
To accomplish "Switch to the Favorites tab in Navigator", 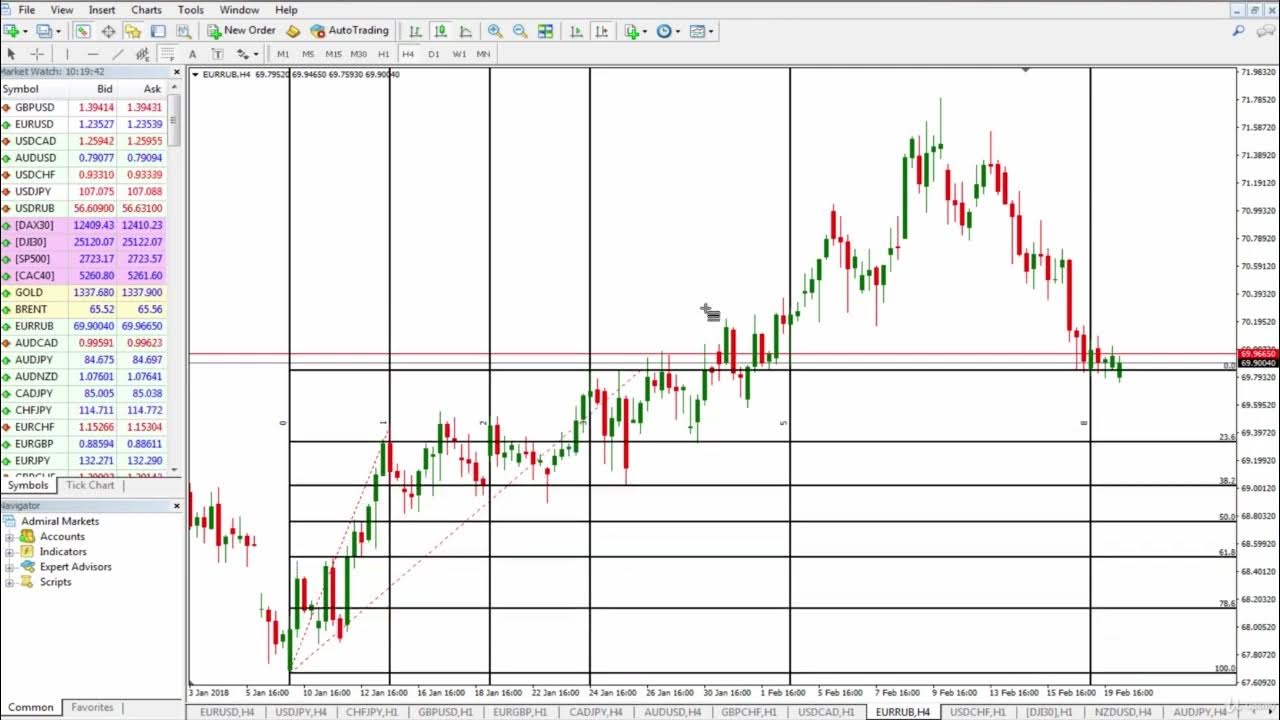I will click(92, 707).
